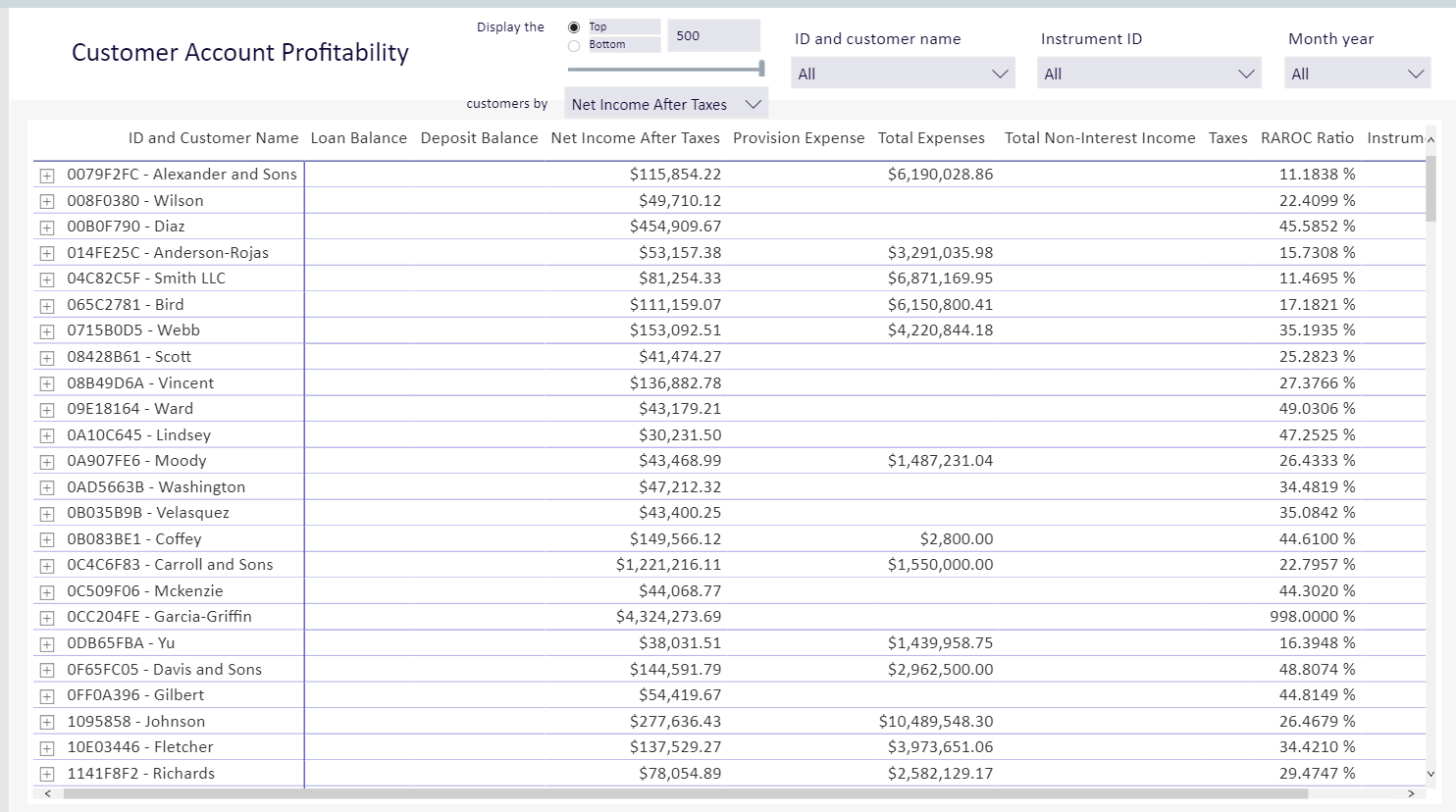
Task: Expand row 00B0F790 - Diaz
Action: coord(46,228)
